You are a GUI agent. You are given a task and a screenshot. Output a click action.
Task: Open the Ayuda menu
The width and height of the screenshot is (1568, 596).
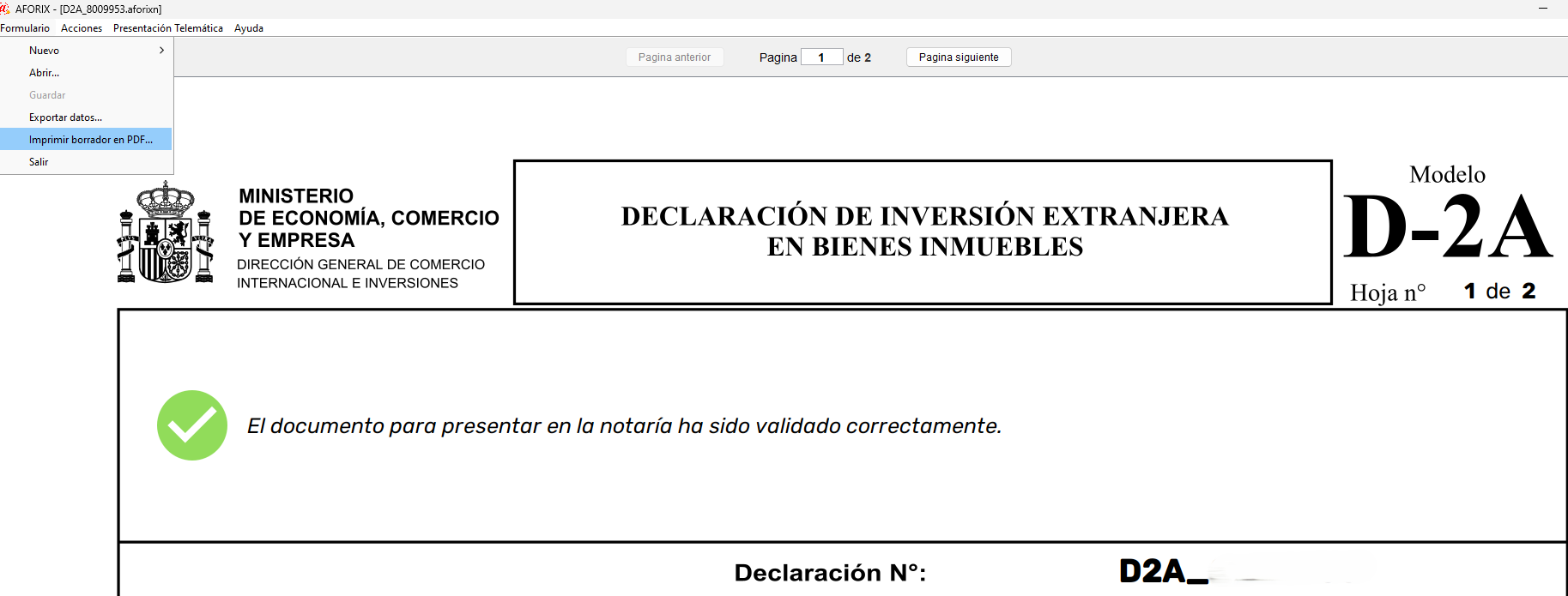249,28
